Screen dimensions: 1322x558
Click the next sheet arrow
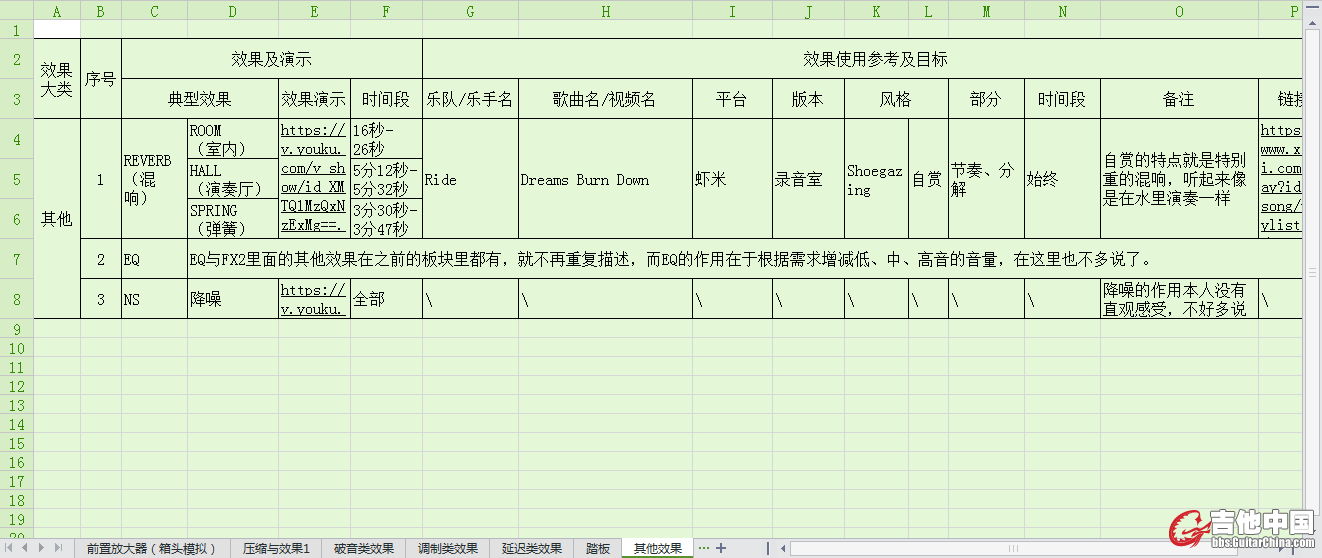click(x=42, y=548)
